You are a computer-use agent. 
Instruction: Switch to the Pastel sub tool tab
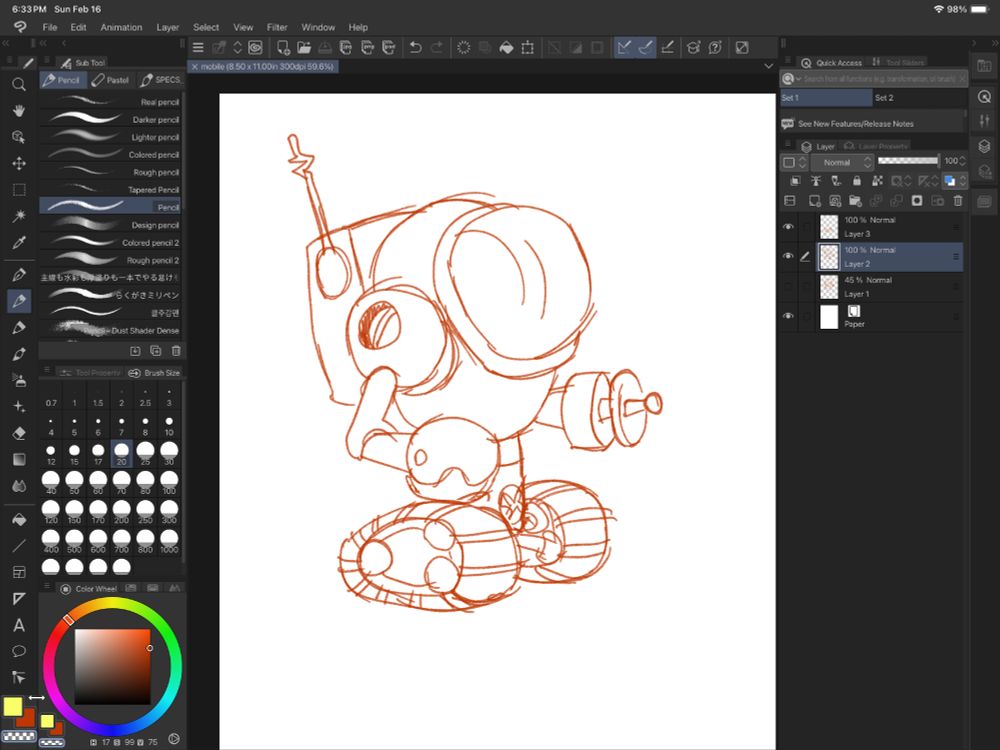[111, 80]
